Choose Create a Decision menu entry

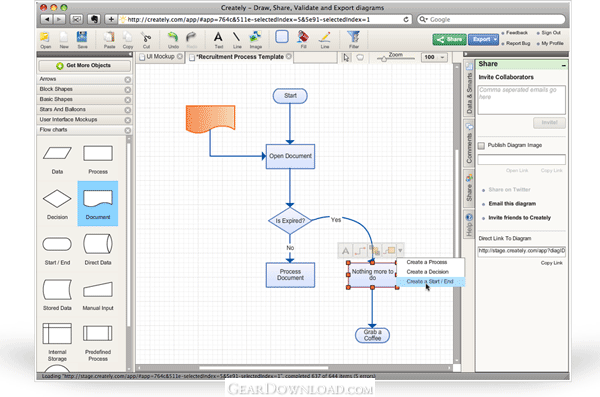tap(427, 272)
